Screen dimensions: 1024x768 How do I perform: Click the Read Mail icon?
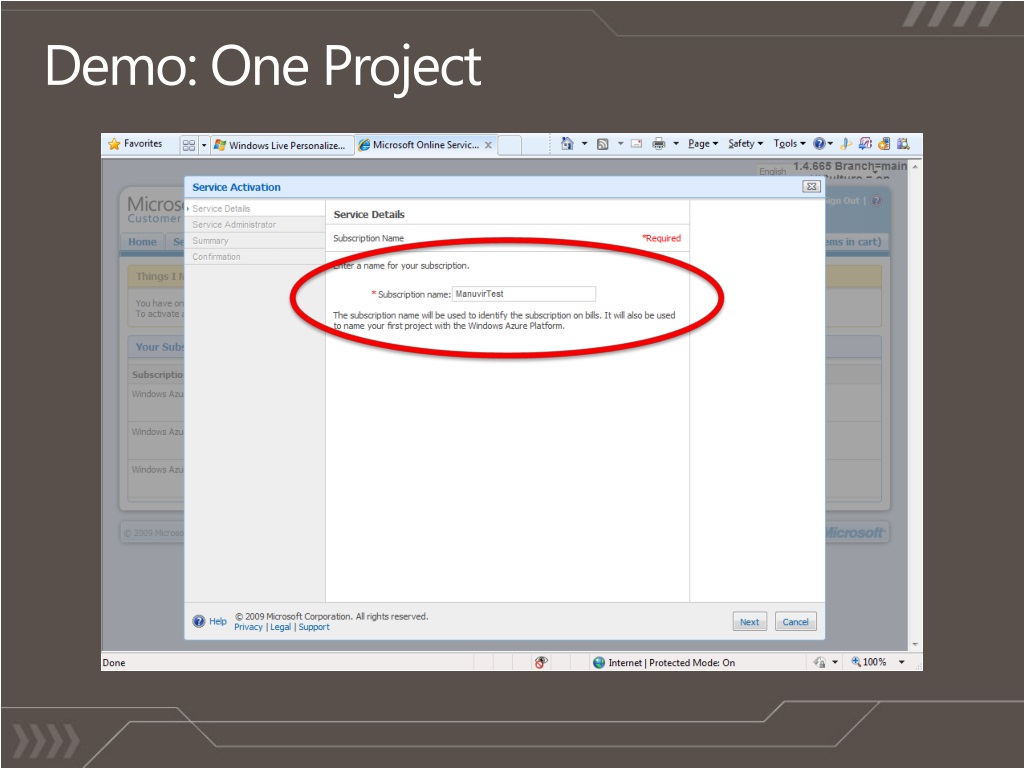(x=636, y=144)
